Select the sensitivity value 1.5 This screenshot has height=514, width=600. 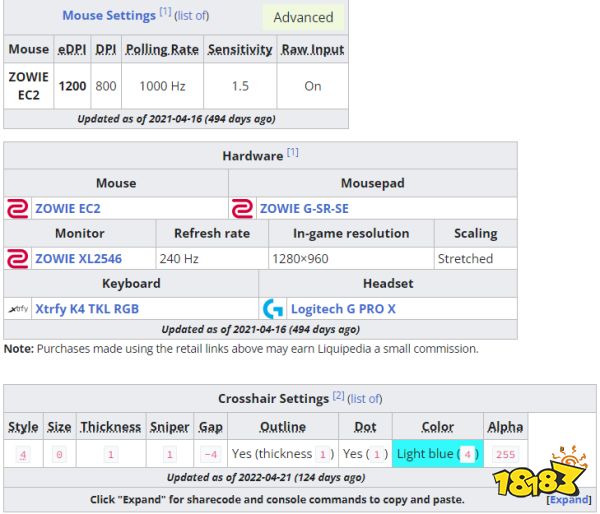click(x=240, y=86)
